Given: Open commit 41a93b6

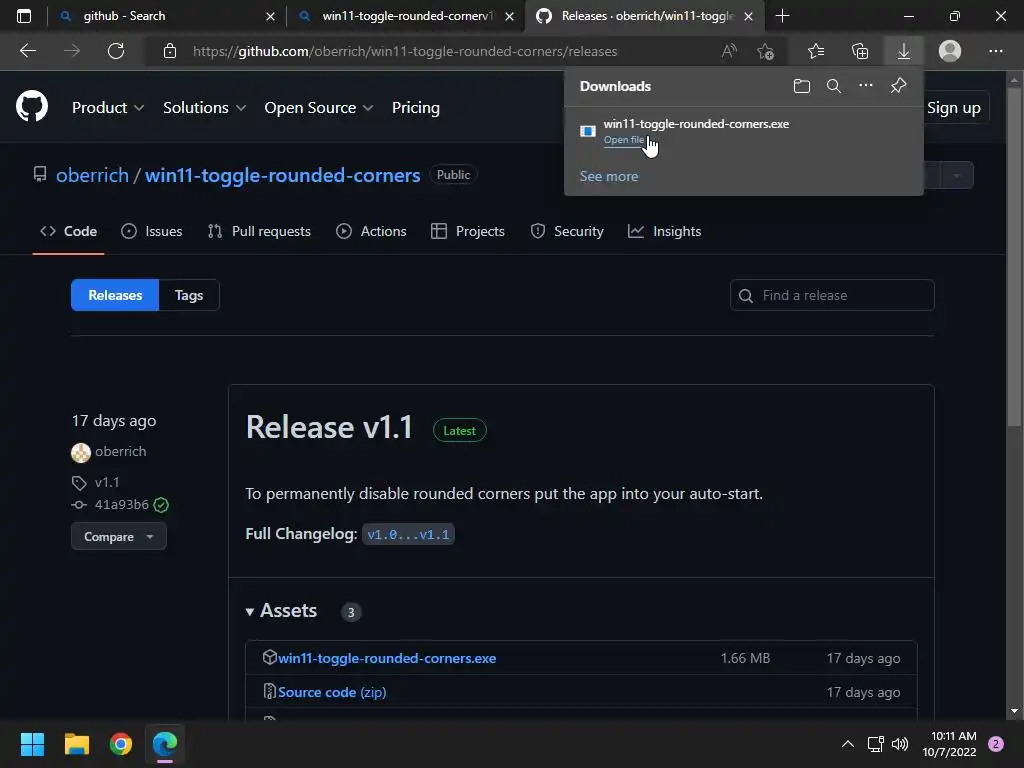Looking at the screenshot, I should (121, 505).
